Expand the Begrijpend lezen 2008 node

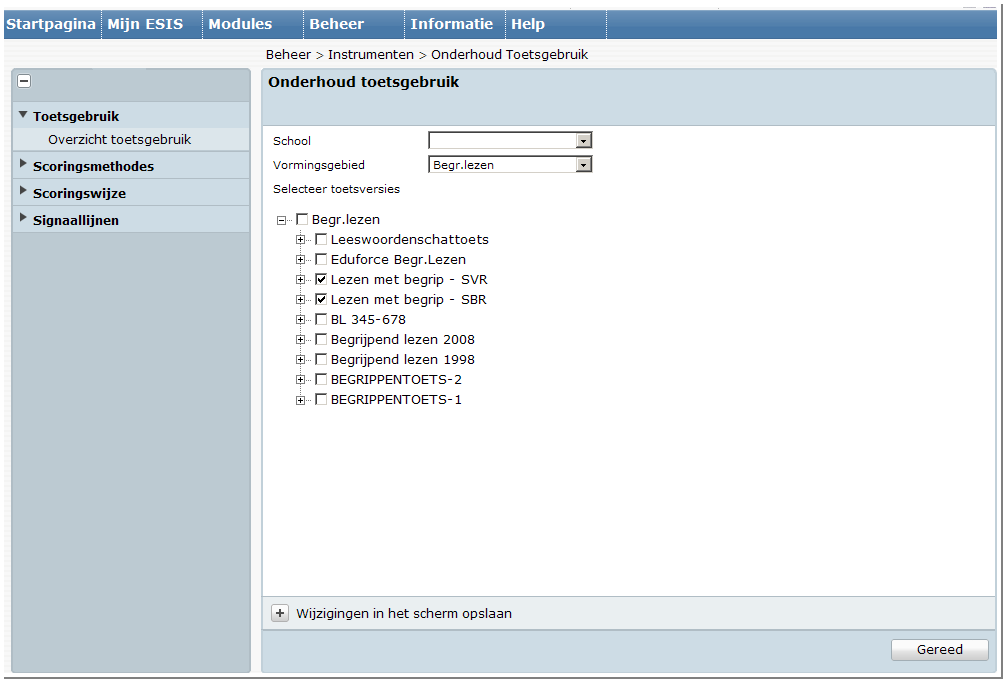(300, 339)
